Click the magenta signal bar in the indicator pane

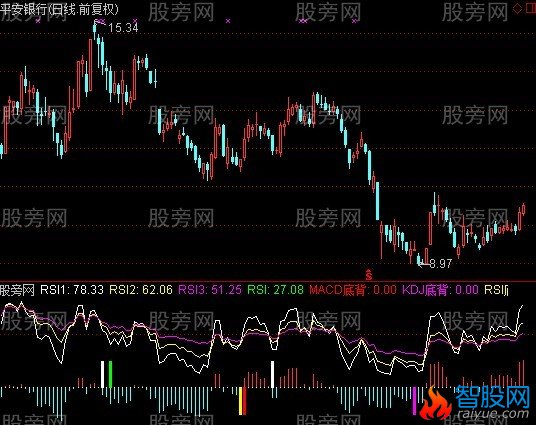(x=415, y=401)
